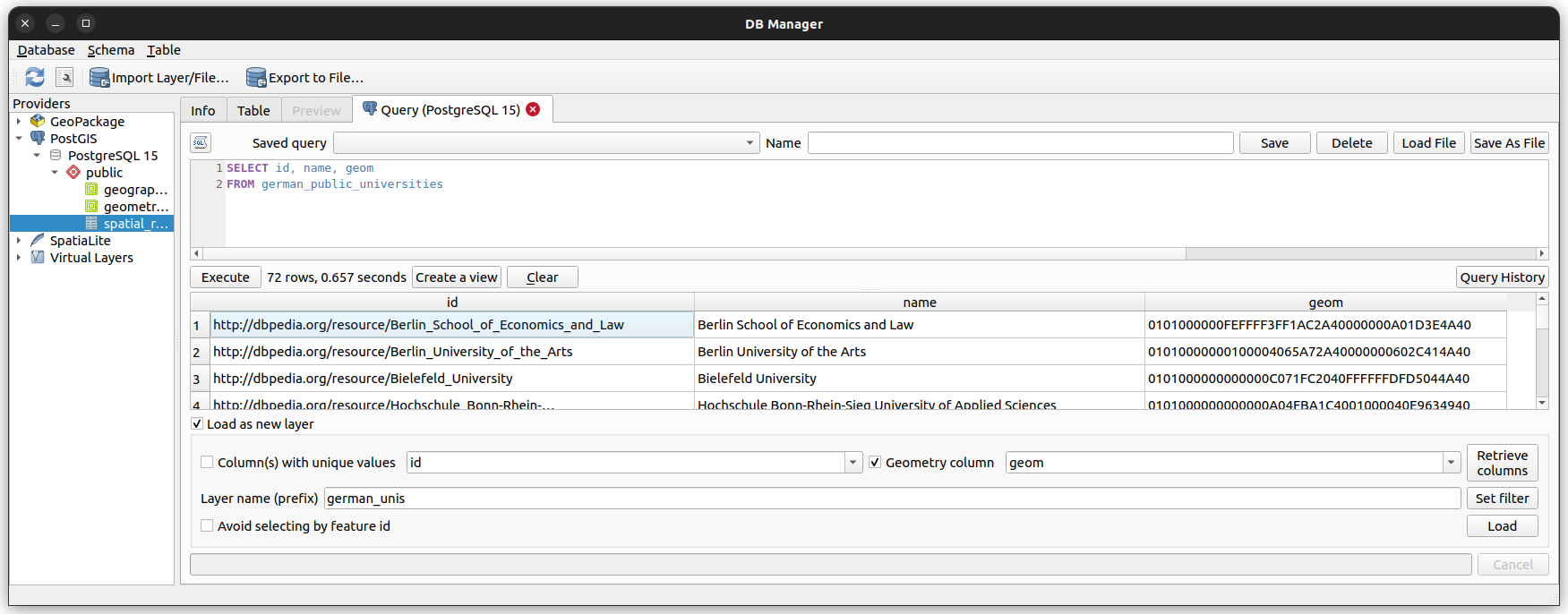Toggle Avoid selecting by feature id
The image size is (1568, 614).
click(x=207, y=526)
